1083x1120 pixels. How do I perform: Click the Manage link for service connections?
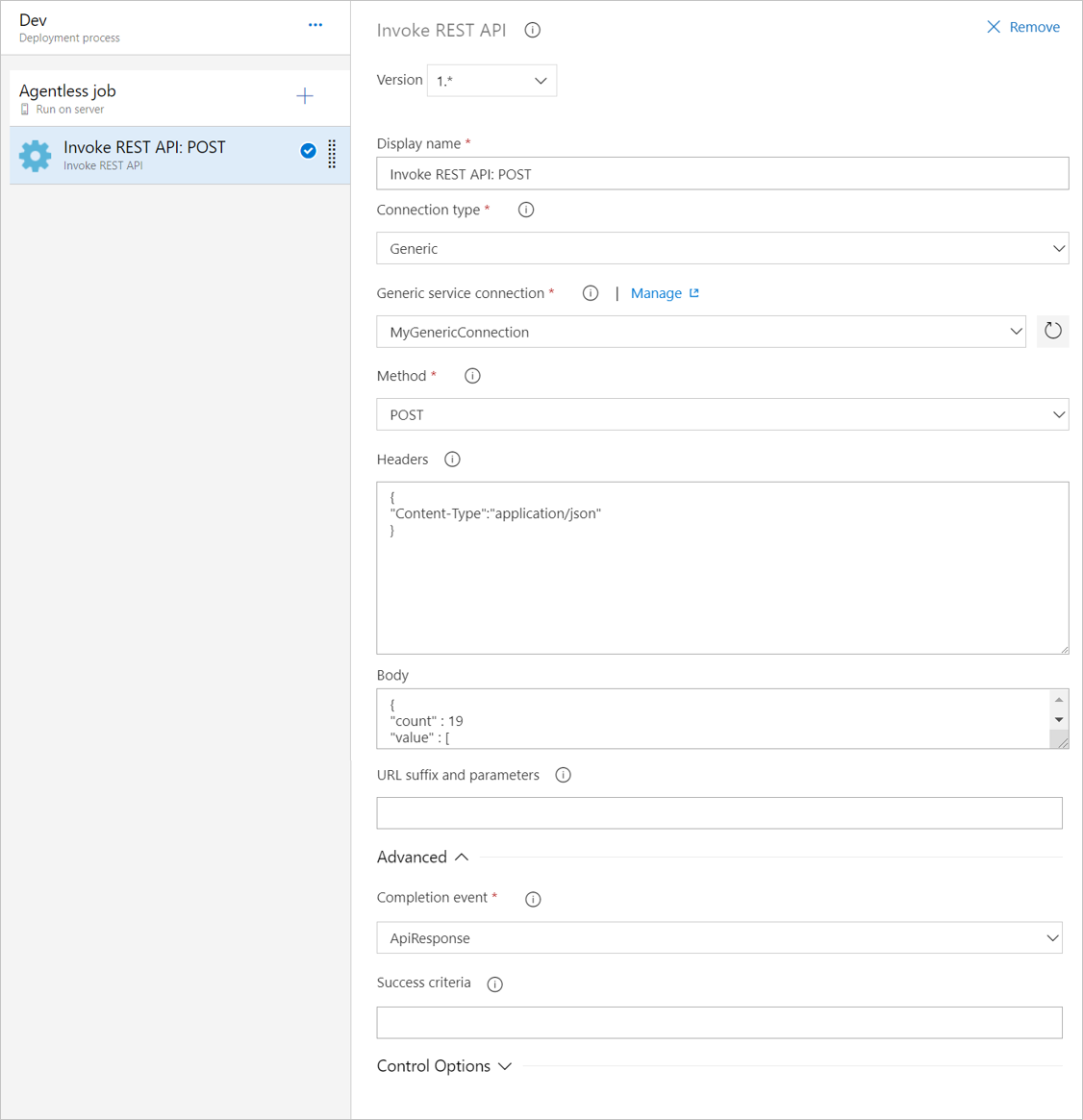click(657, 292)
